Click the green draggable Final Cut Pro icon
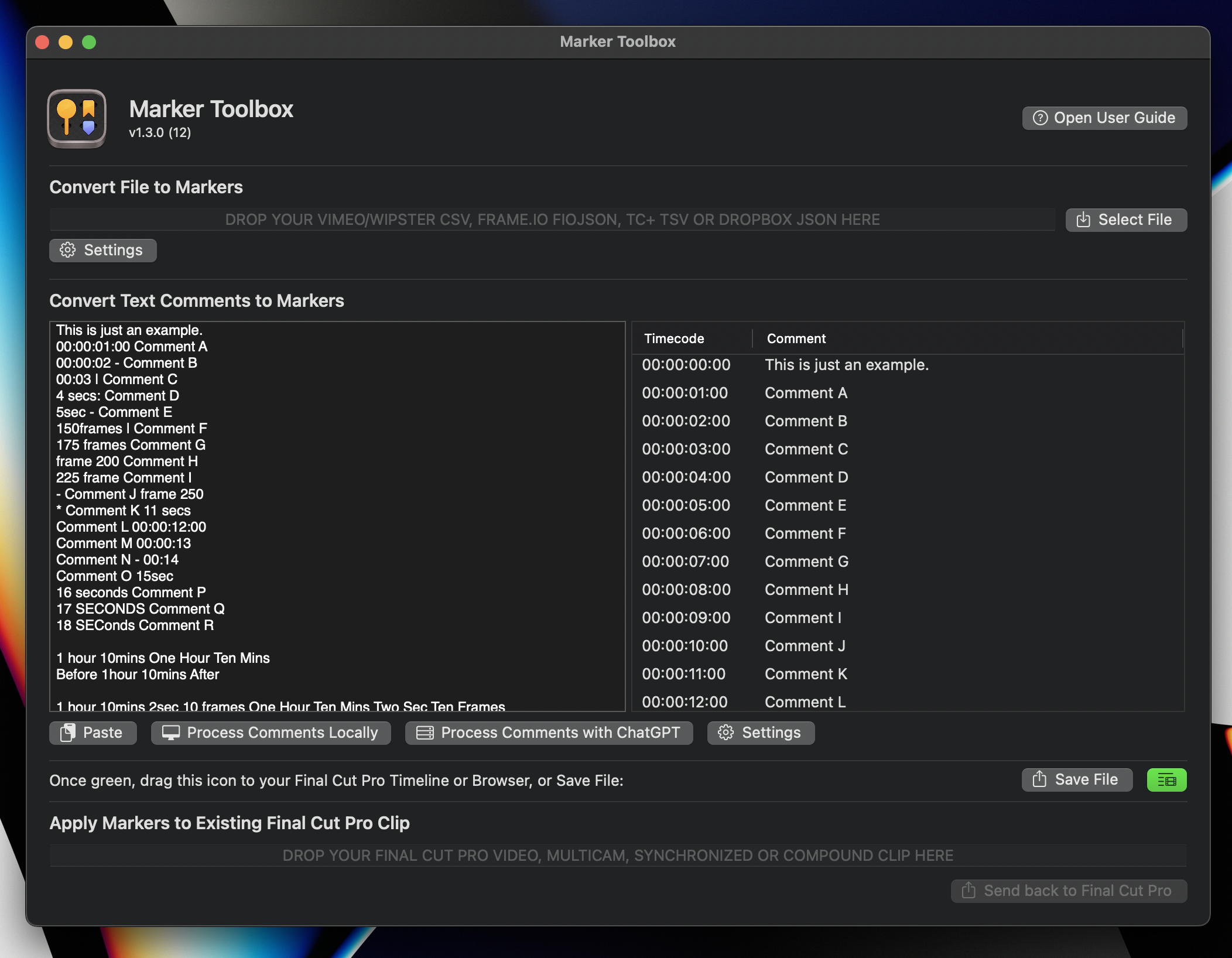This screenshot has height=958, width=1232. click(1166, 779)
